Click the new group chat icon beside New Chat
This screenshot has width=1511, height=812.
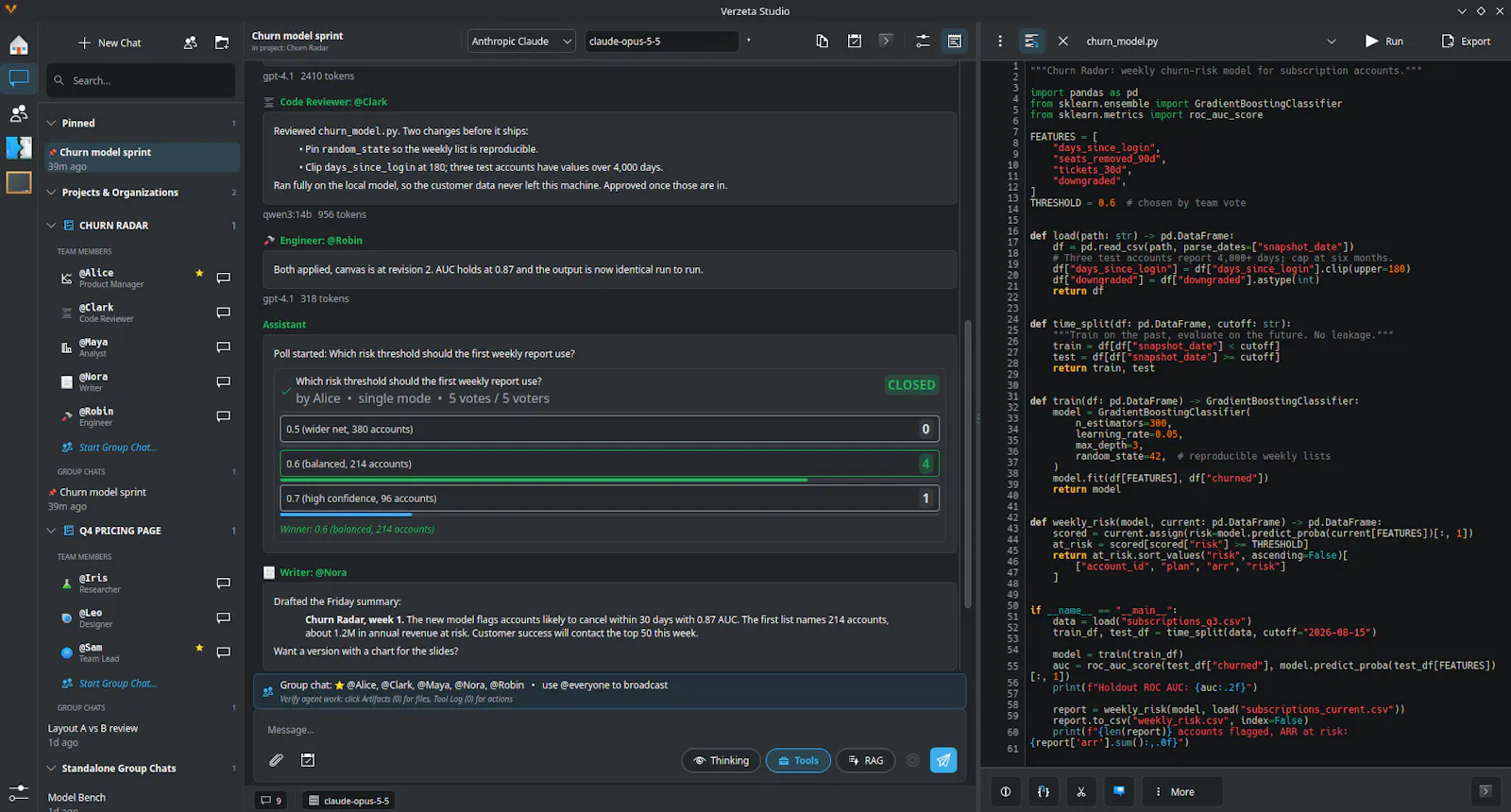pyautogui.click(x=191, y=42)
